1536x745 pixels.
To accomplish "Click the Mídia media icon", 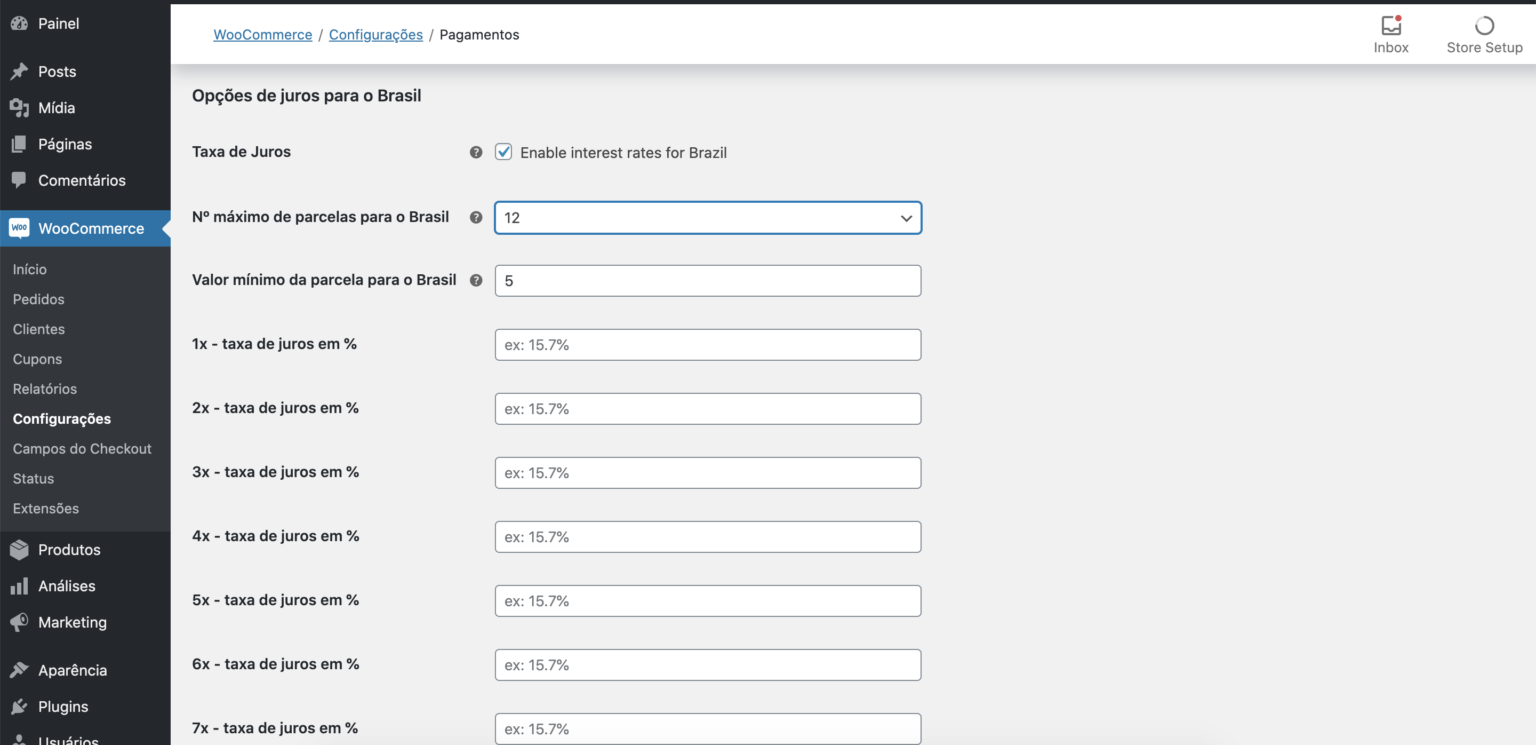I will click(x=19, y=108).
